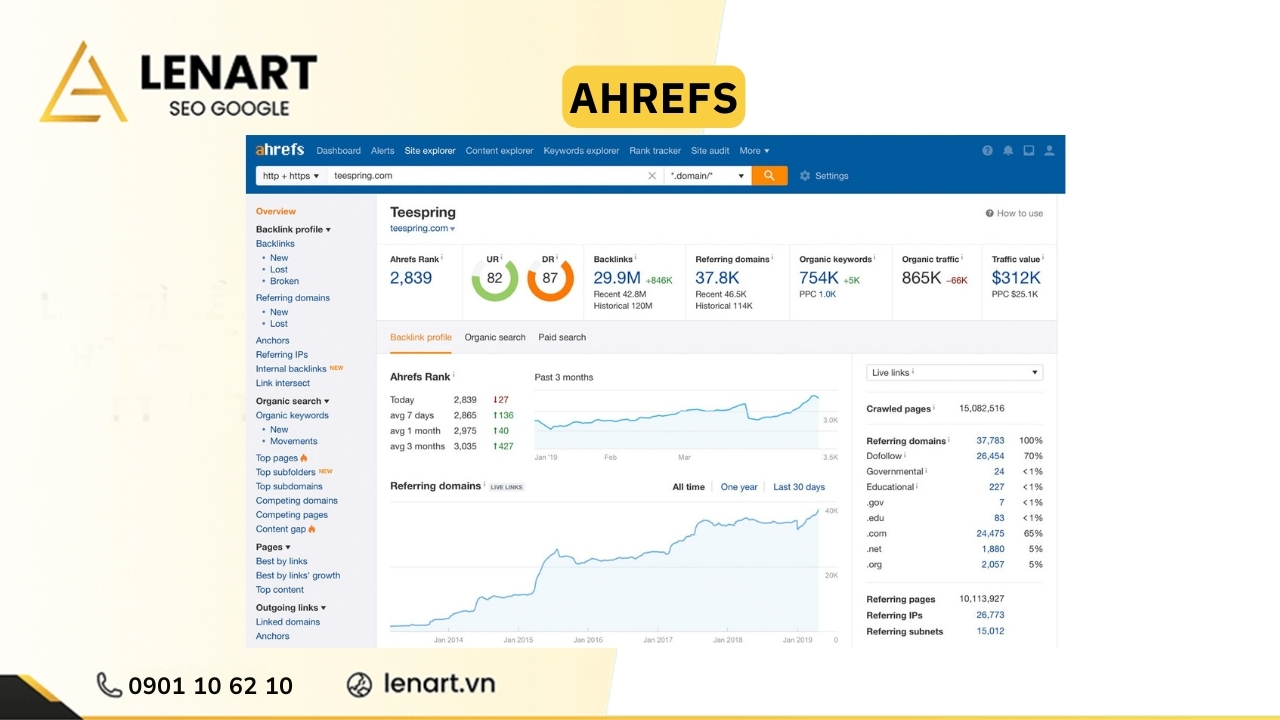Viewport: 1280px width, 720px height.
Task: Start the search with the orange magnifier icon
Action: [769, 175]
